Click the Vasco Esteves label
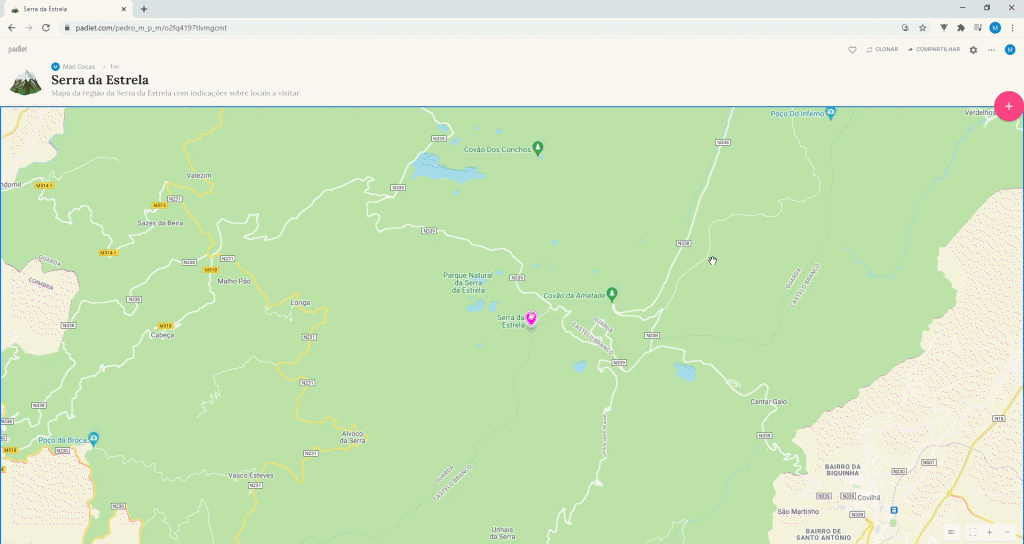The height and width of the screenshot is (544, 1024). [251, 475]
